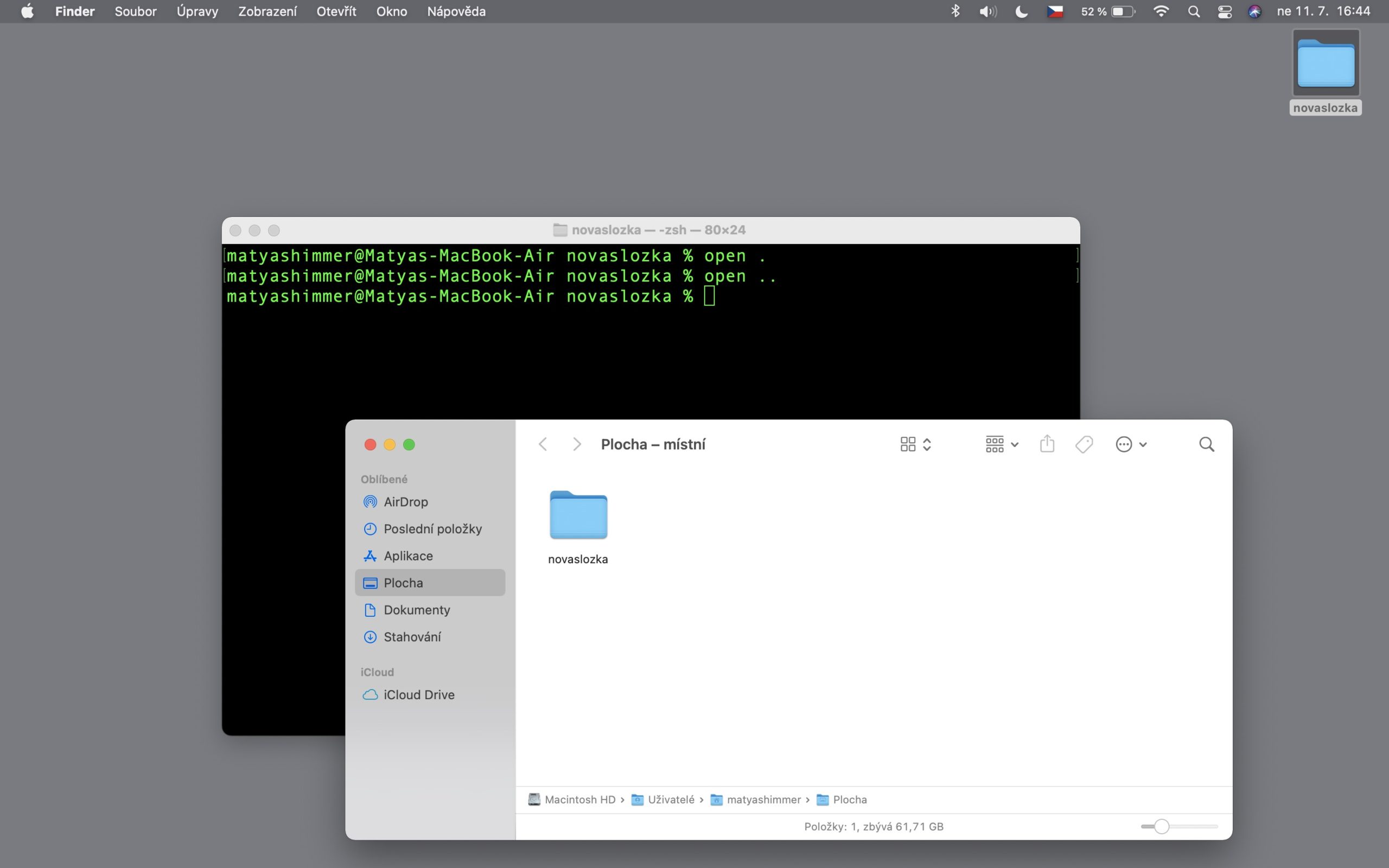Screen dimensions: 1389x868
Task: Open Spotlight search in menu bar
Action: pos(1194,11)
